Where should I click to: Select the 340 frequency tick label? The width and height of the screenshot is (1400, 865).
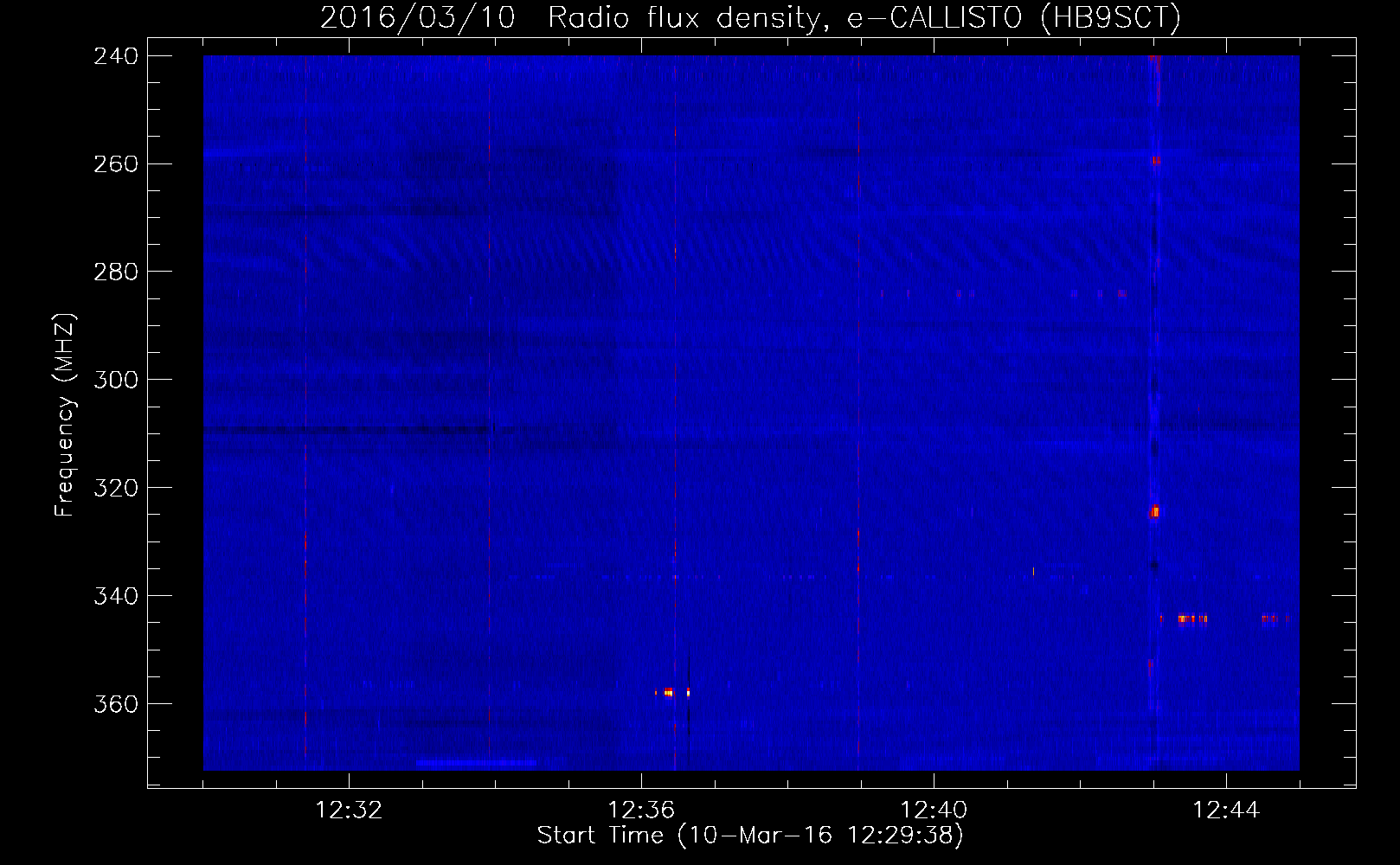click(x=116, y=597)
